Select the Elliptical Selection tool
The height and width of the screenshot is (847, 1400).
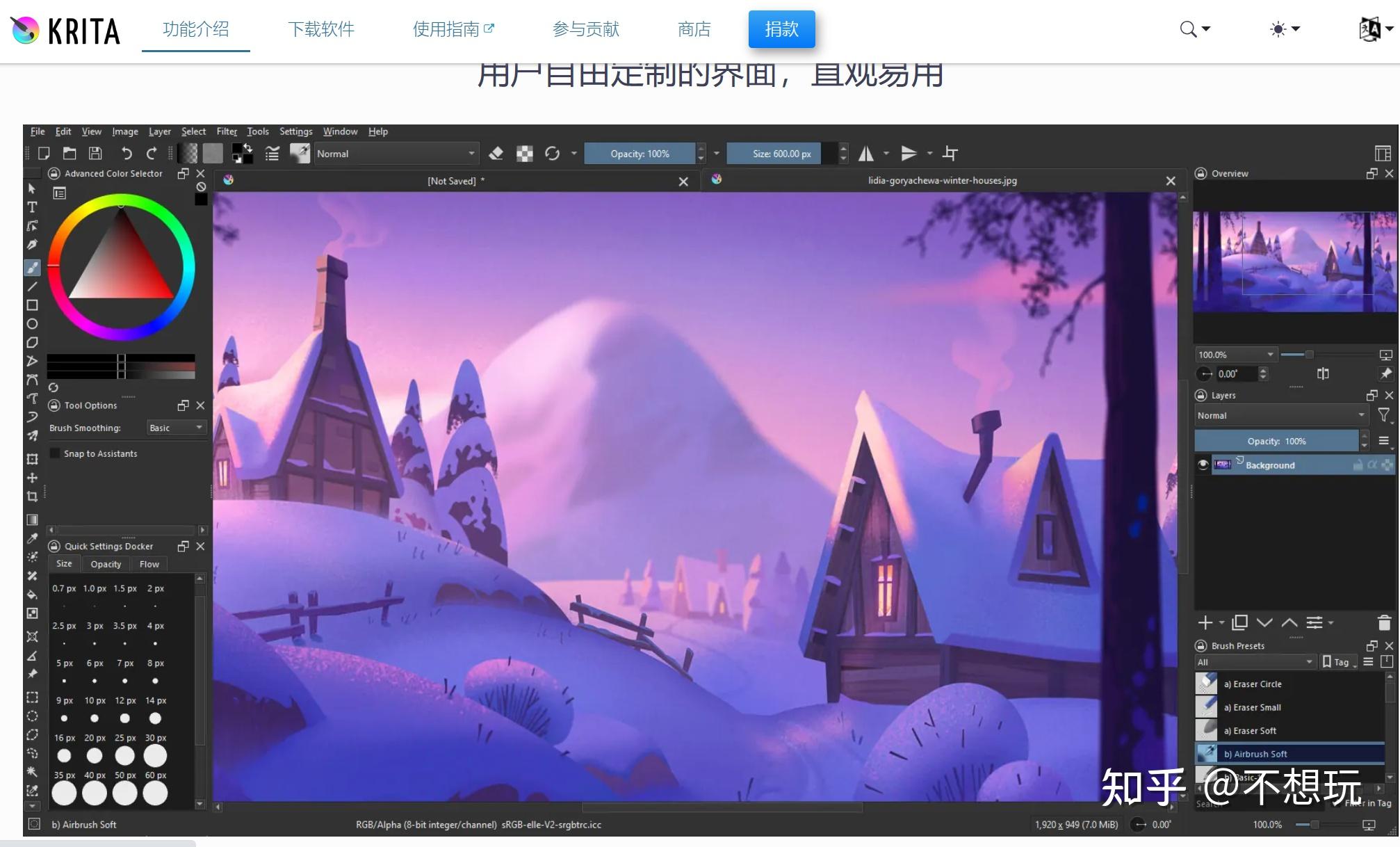point(32,716)
